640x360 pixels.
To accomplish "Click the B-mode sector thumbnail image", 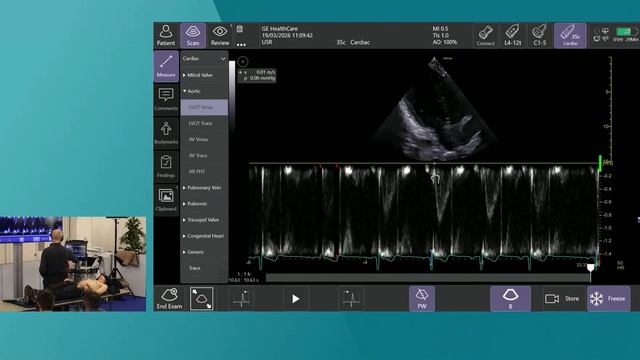I will [435, 109].
